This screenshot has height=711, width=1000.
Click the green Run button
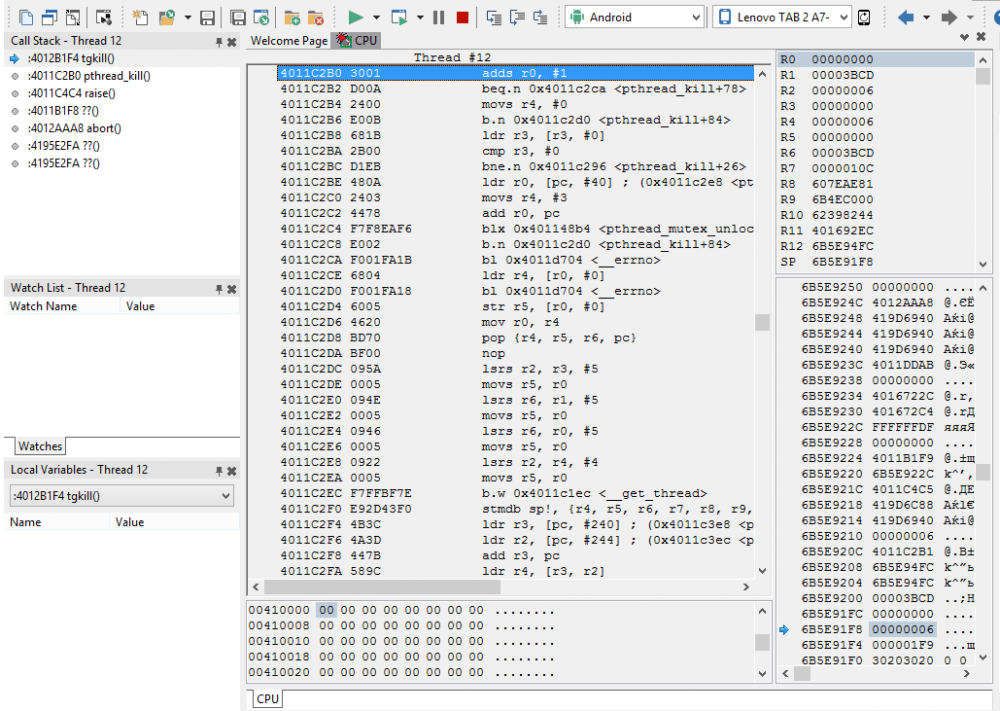point(355,17)
